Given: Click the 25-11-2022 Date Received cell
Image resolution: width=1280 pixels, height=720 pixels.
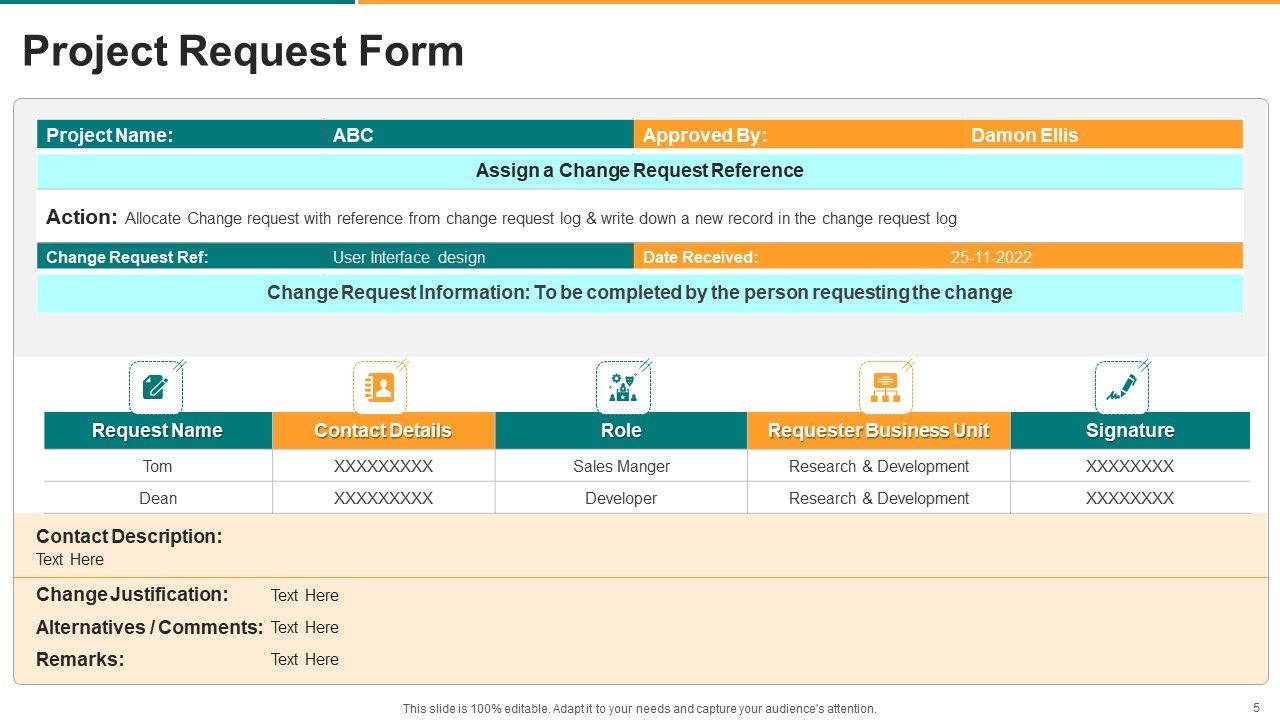Looking at the screenshot, I should (989, 257).
